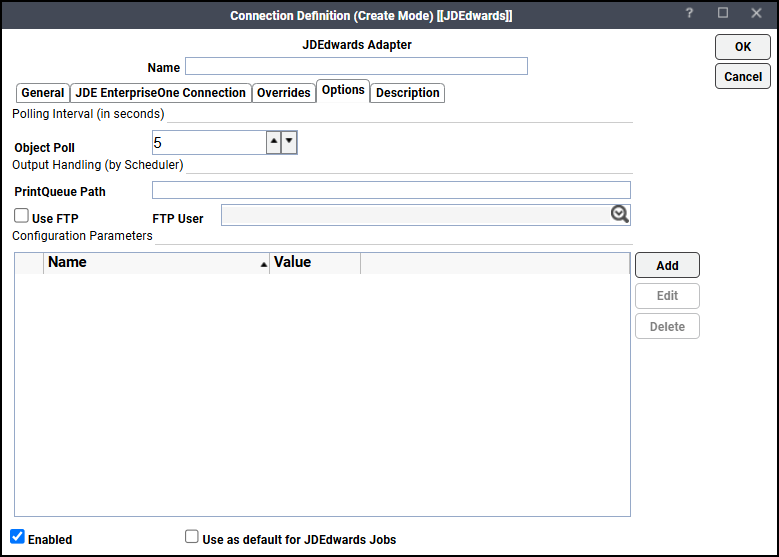
Task: Toggle the Use FTP checkbox
Action: [21, 216]
